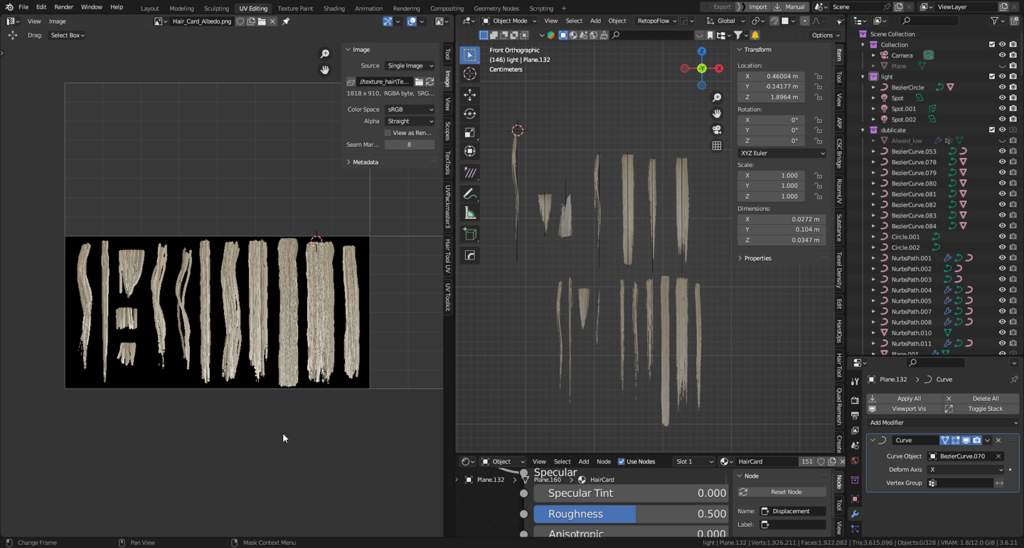Uncheck the Use Nodes checkbox
1024x548 pixels.
coord(621,462)
